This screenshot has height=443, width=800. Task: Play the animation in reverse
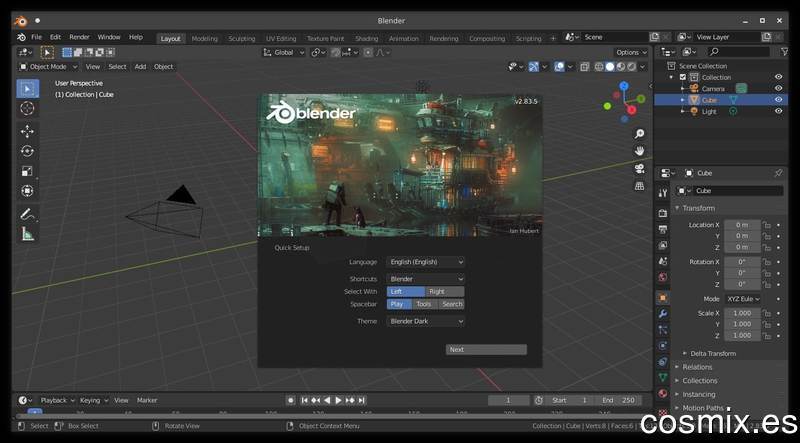(327, 401)
